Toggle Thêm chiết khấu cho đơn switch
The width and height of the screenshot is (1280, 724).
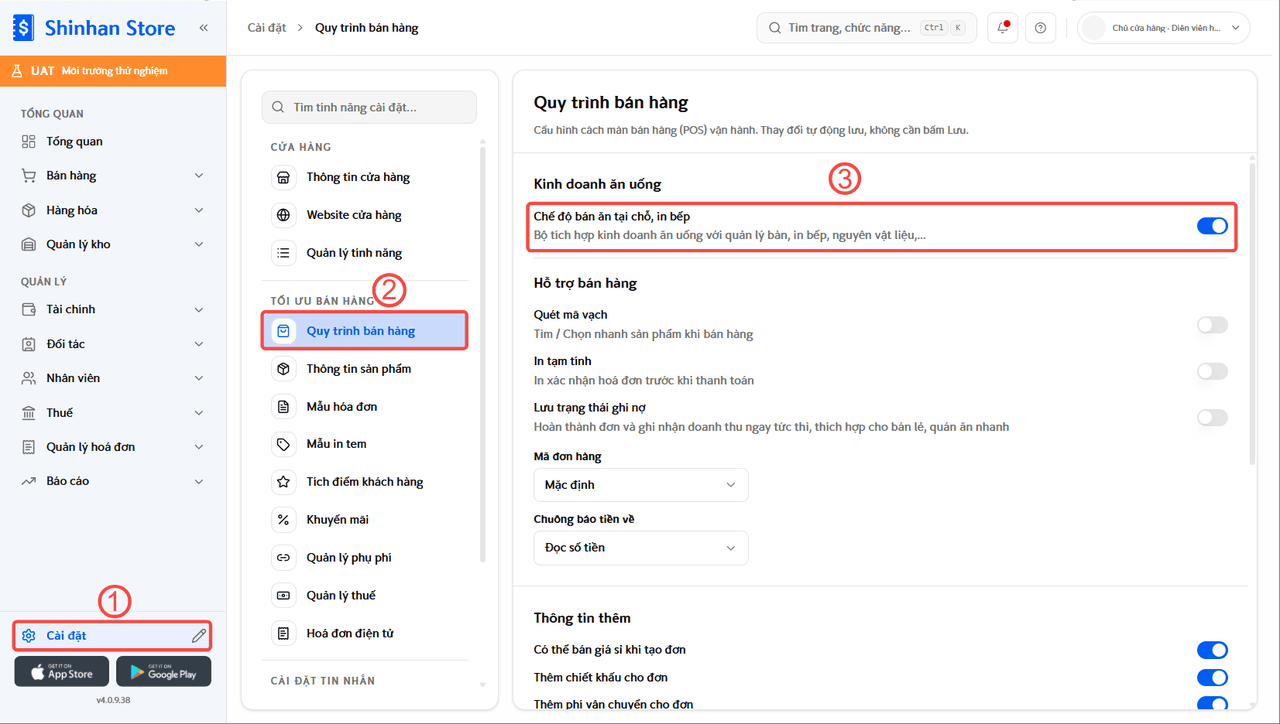(1212, 678)
